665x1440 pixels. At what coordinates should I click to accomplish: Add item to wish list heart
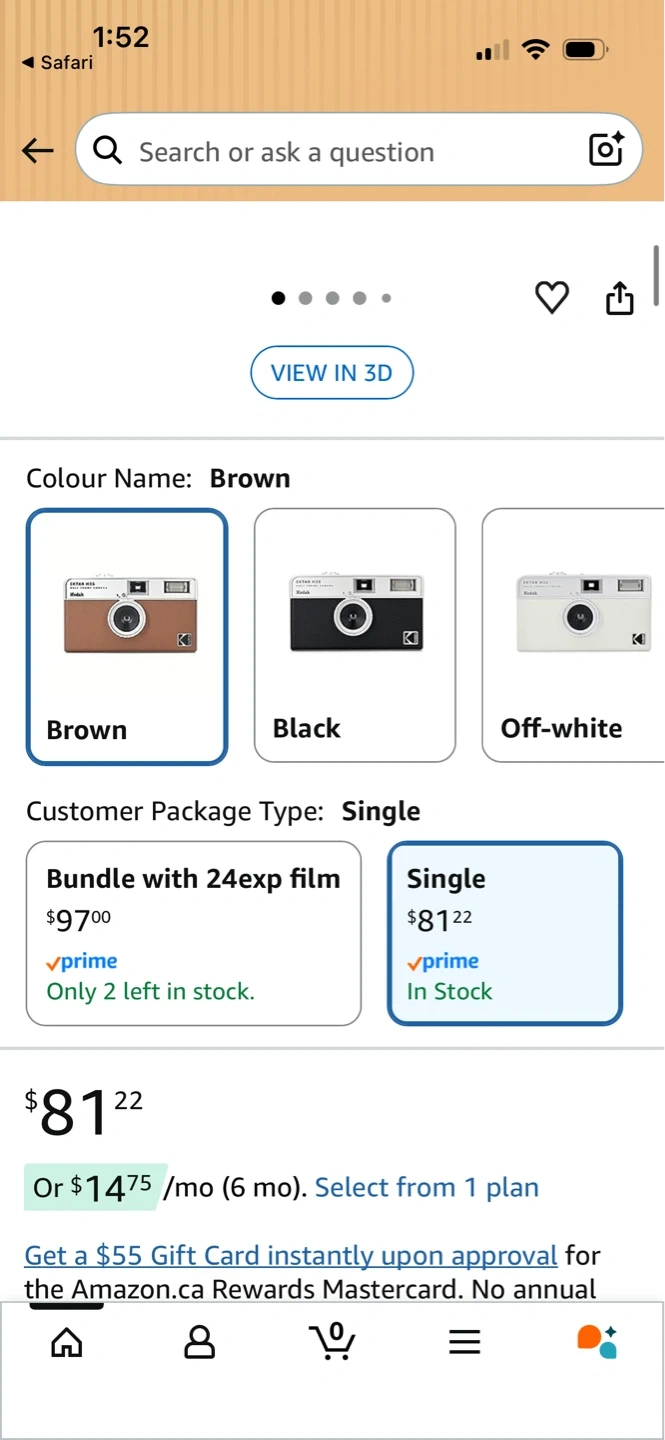click(552, 297)
